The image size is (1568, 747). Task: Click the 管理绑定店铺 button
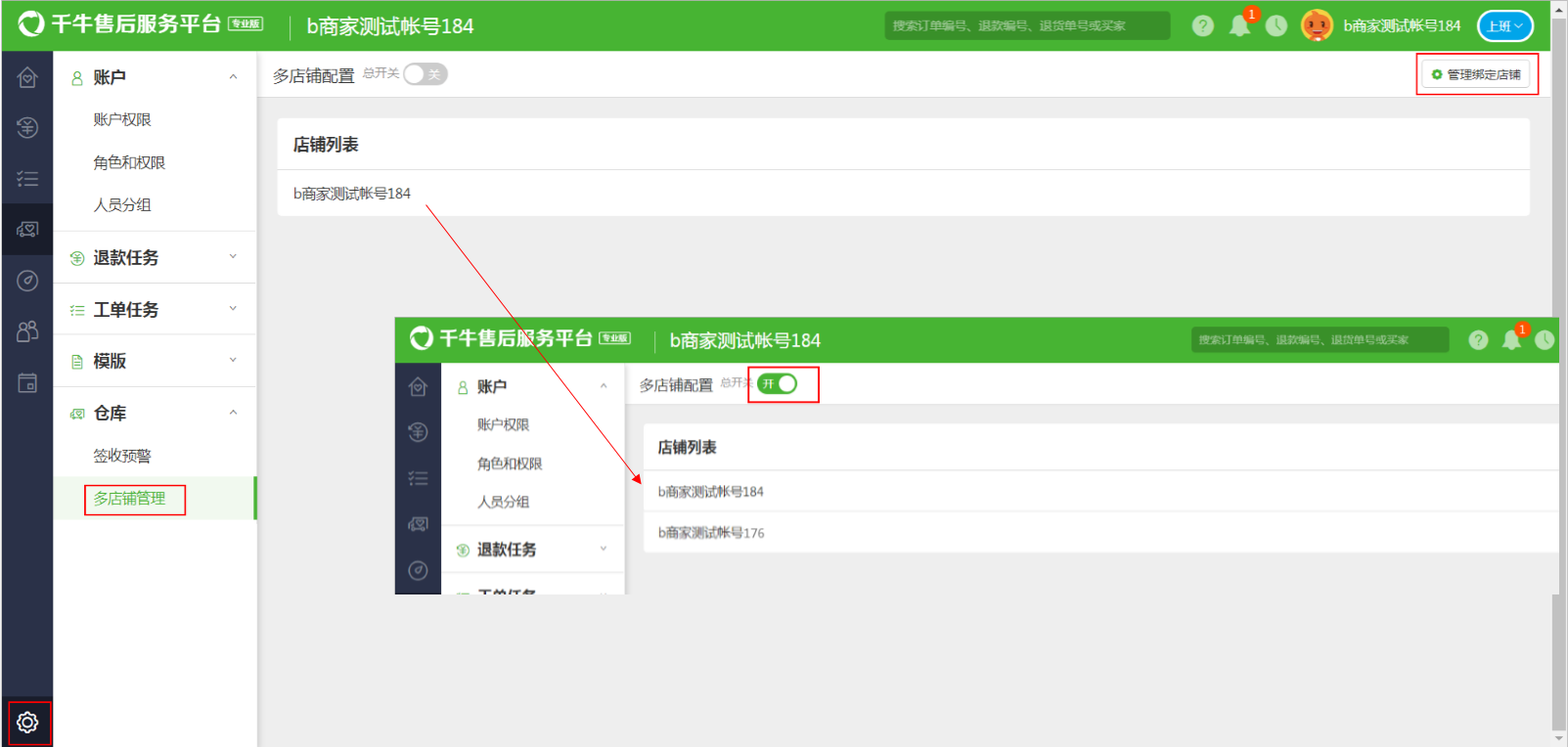[1477, 74]
